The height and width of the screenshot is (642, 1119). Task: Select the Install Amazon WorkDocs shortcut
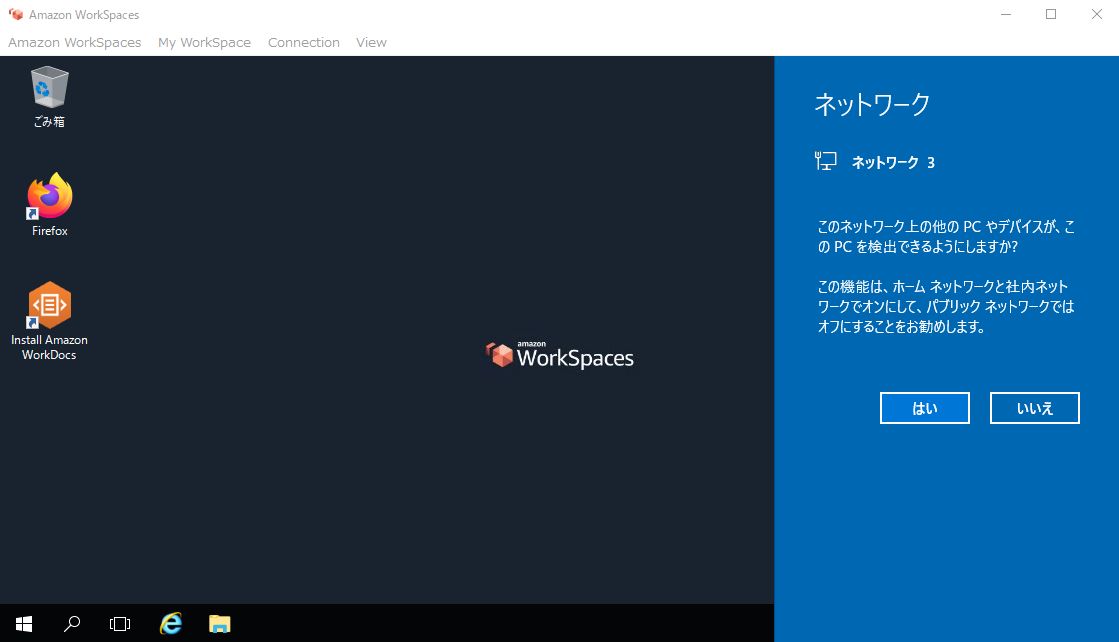point(49,321)
